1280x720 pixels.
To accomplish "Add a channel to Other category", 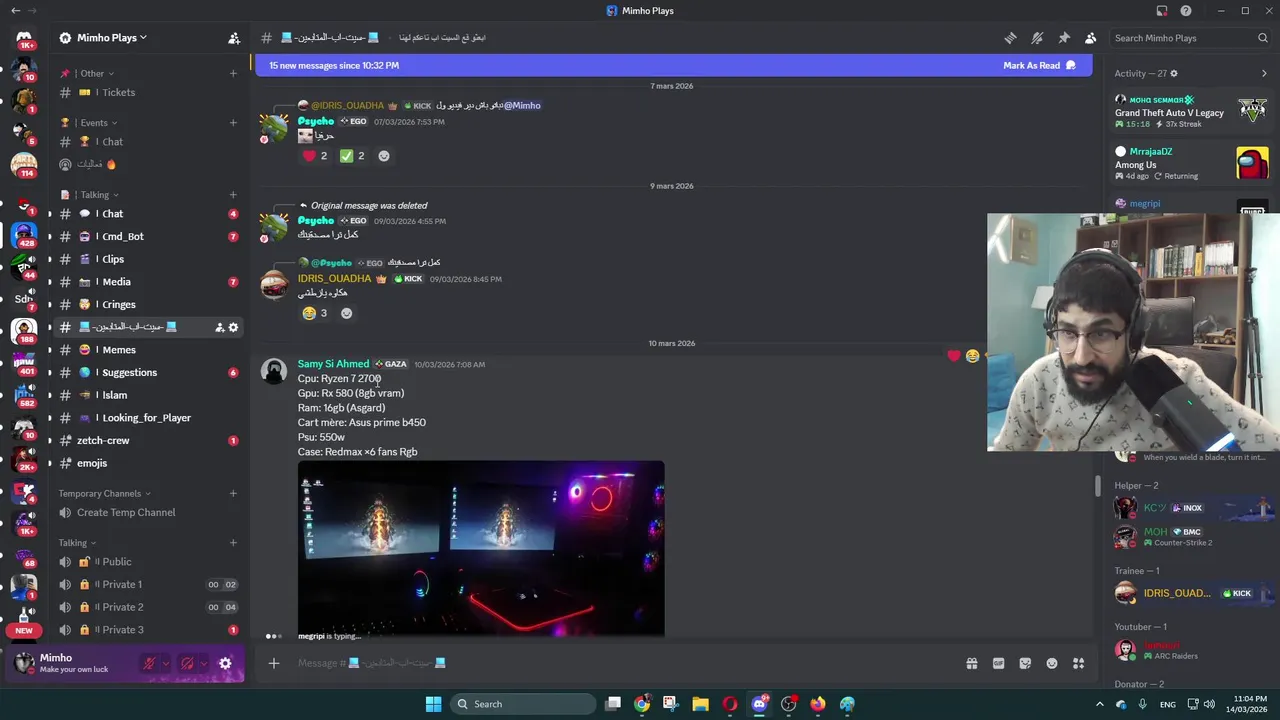I will [233, 73].
